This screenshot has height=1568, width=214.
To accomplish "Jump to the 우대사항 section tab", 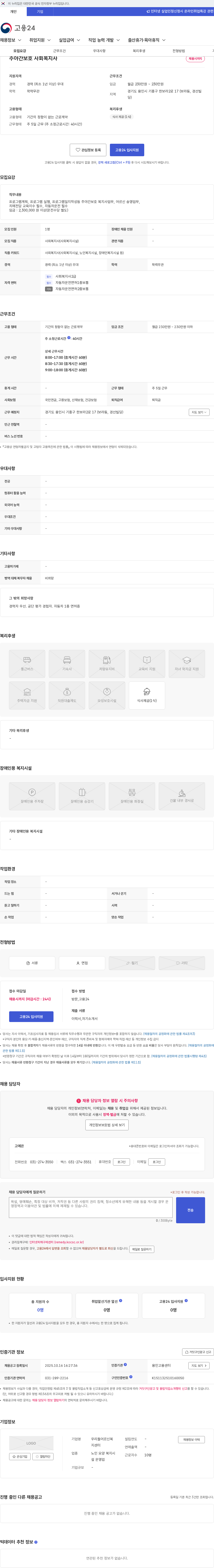I will coord(99,51).
